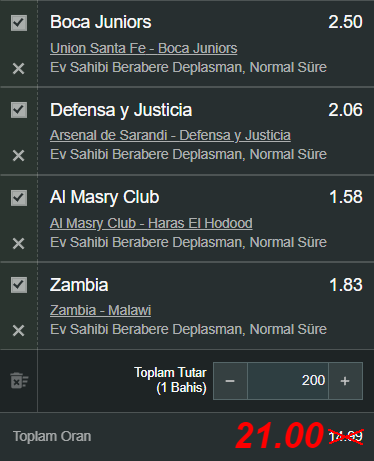This screenshot has height=461, width=374.
Task: Delete the Al Masry Club selection
Action: click(18, 244)
